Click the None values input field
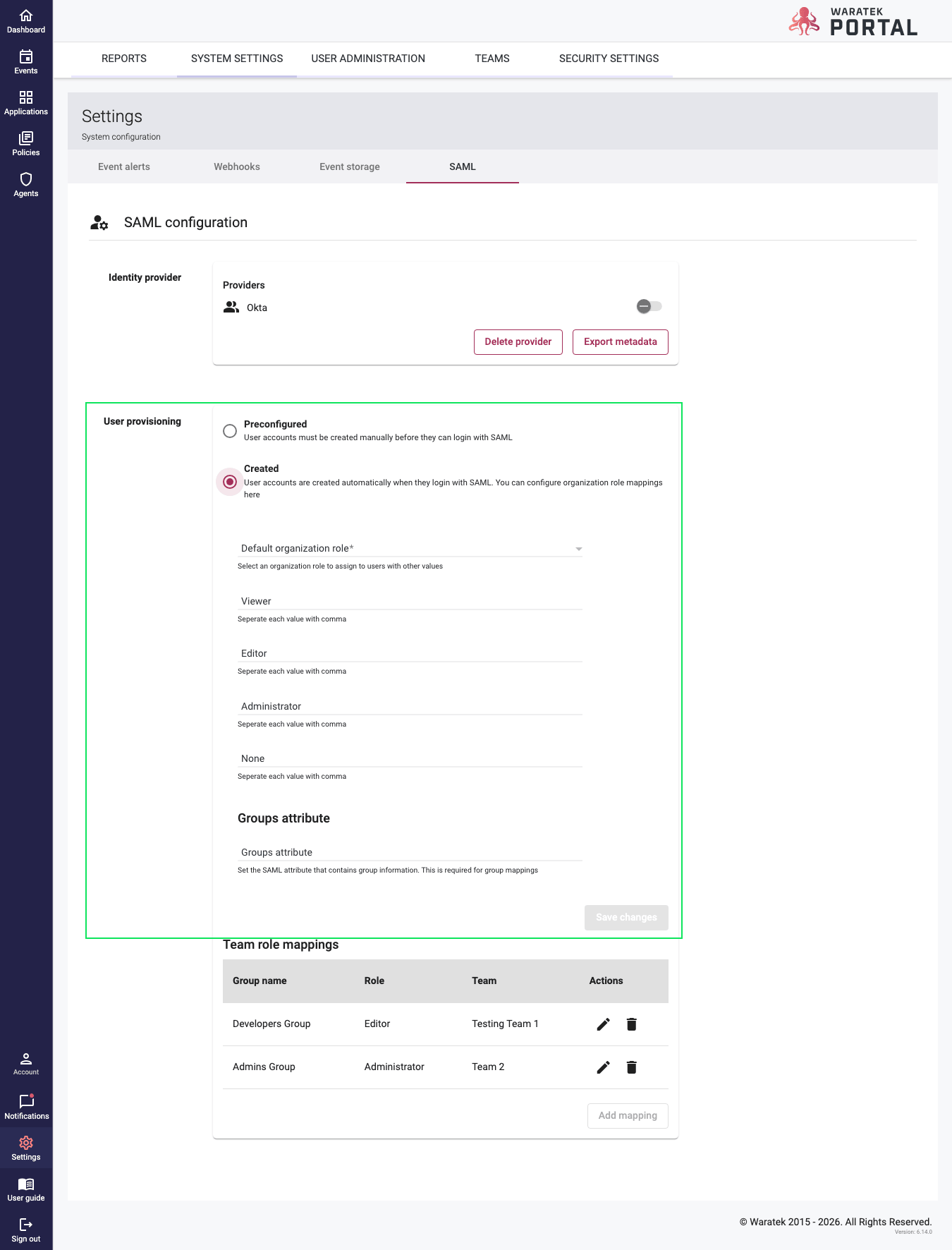Screen dimensions: 952x1250 [410, 758]
